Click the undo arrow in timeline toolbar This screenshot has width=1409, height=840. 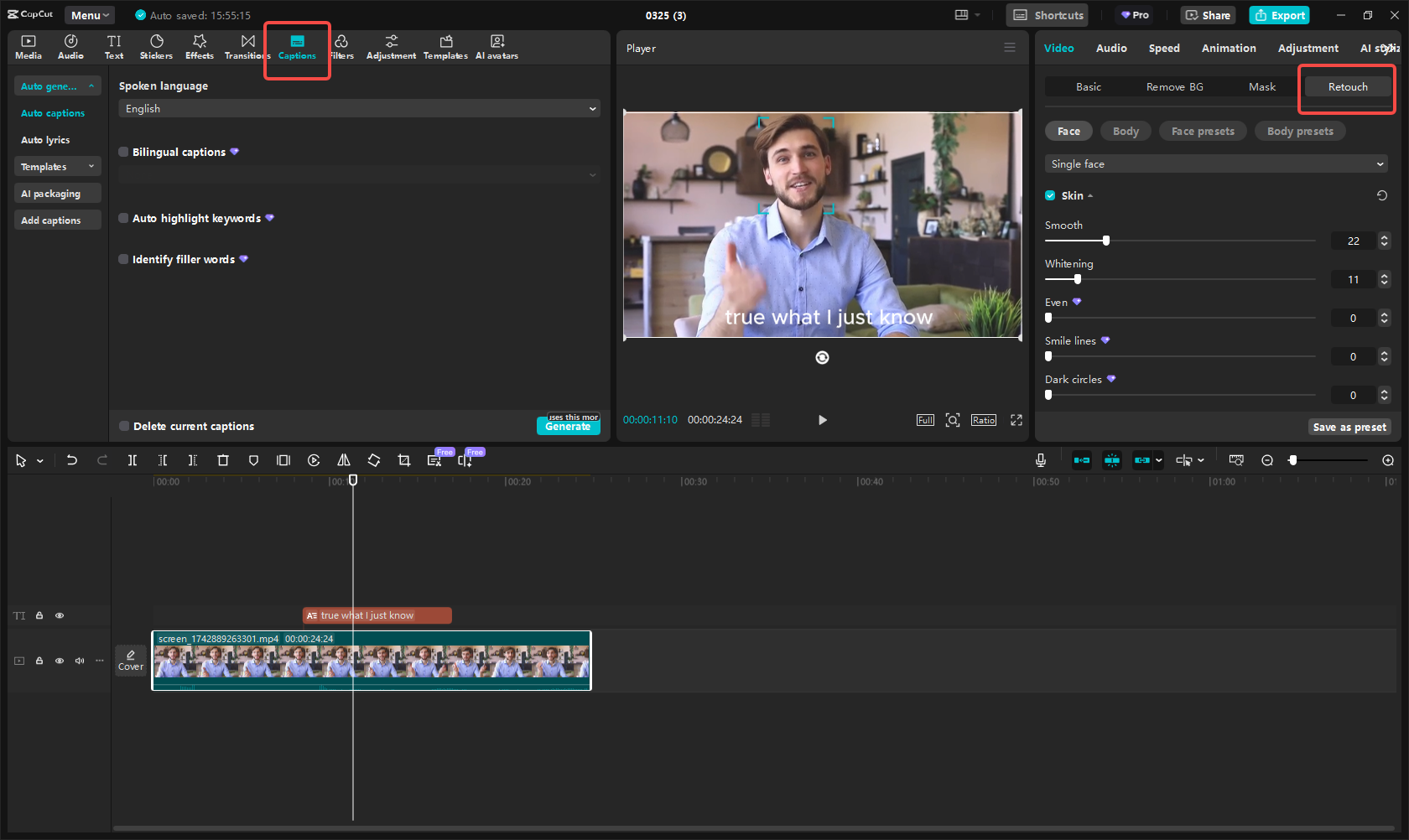72,460
